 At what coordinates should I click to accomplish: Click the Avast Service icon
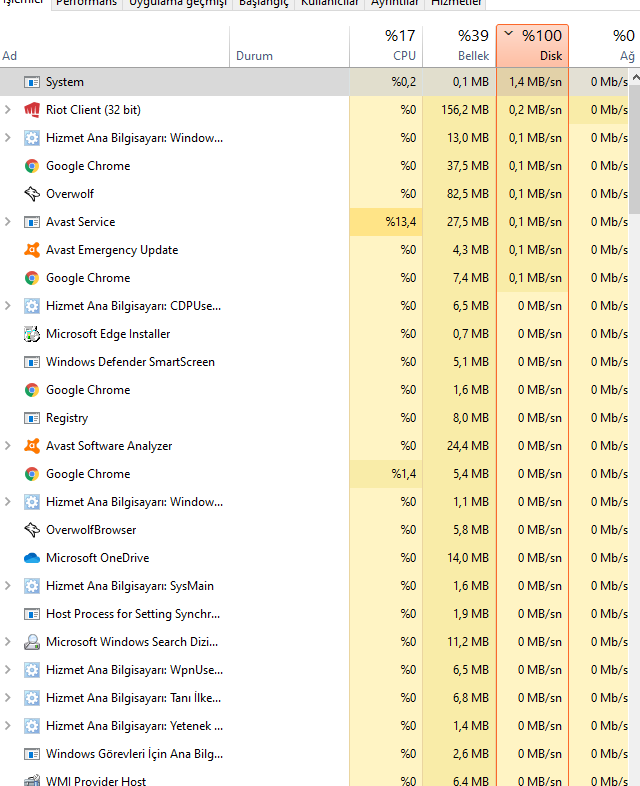(32, 222)
